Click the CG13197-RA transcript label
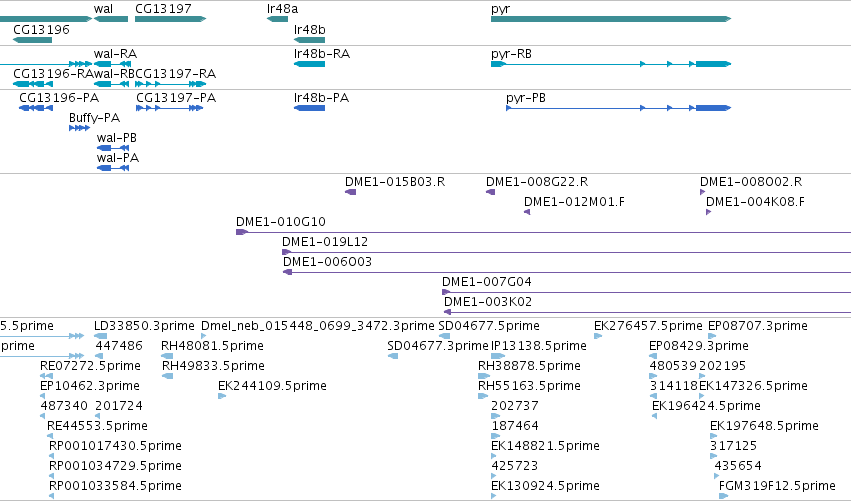Image resolution: width=851 pixels, height=501 pixels. [x=175, y=74]
